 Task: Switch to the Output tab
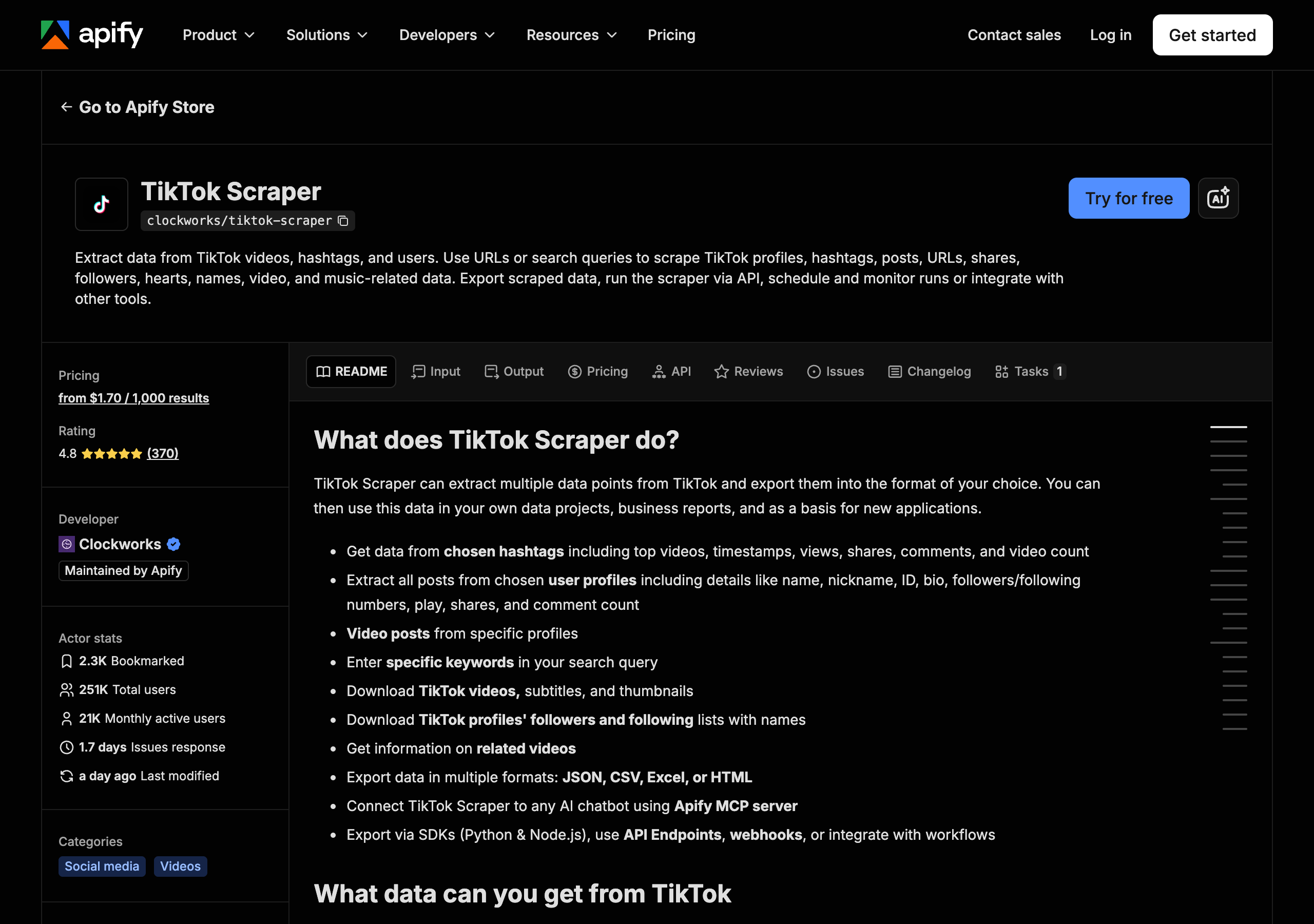click(514, 372)
